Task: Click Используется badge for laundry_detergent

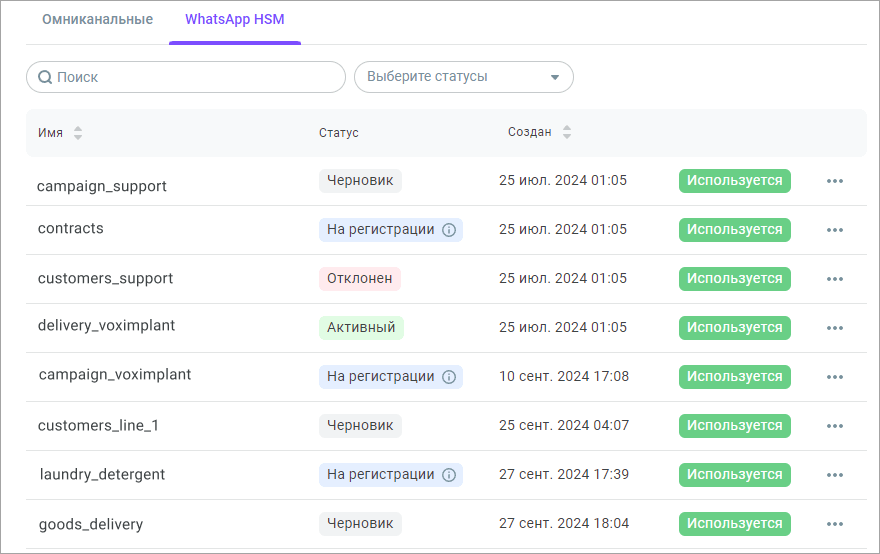Action: (x=735, y=475)
